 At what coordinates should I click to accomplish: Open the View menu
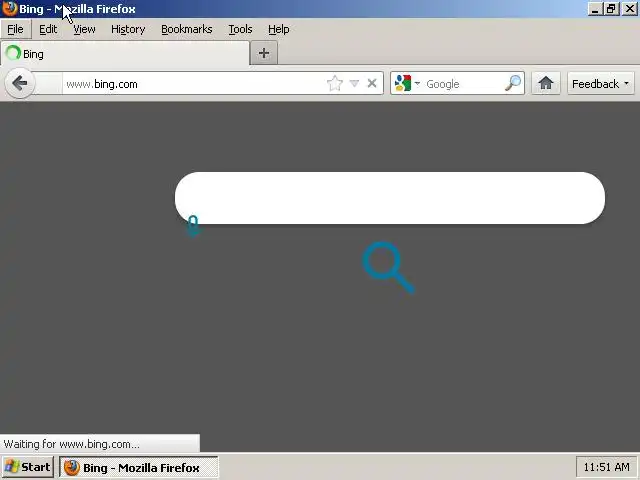84,29
